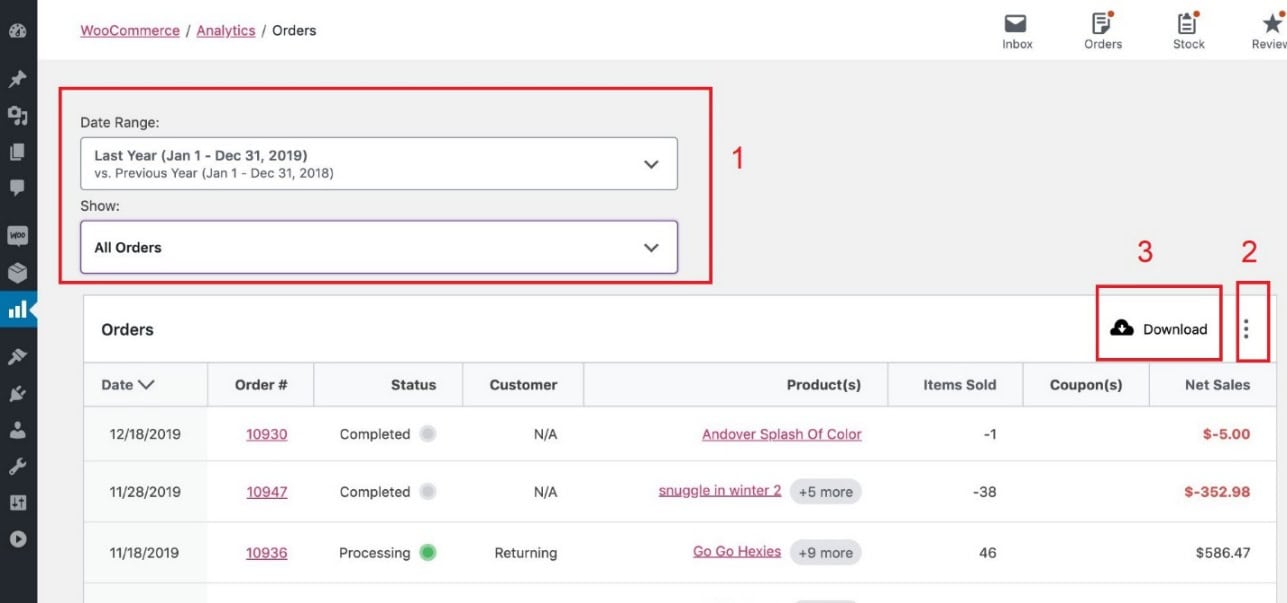Open the three-dot table options menu
The height and width of the screenshot is (603, 1287).
tap(1246, 328)
